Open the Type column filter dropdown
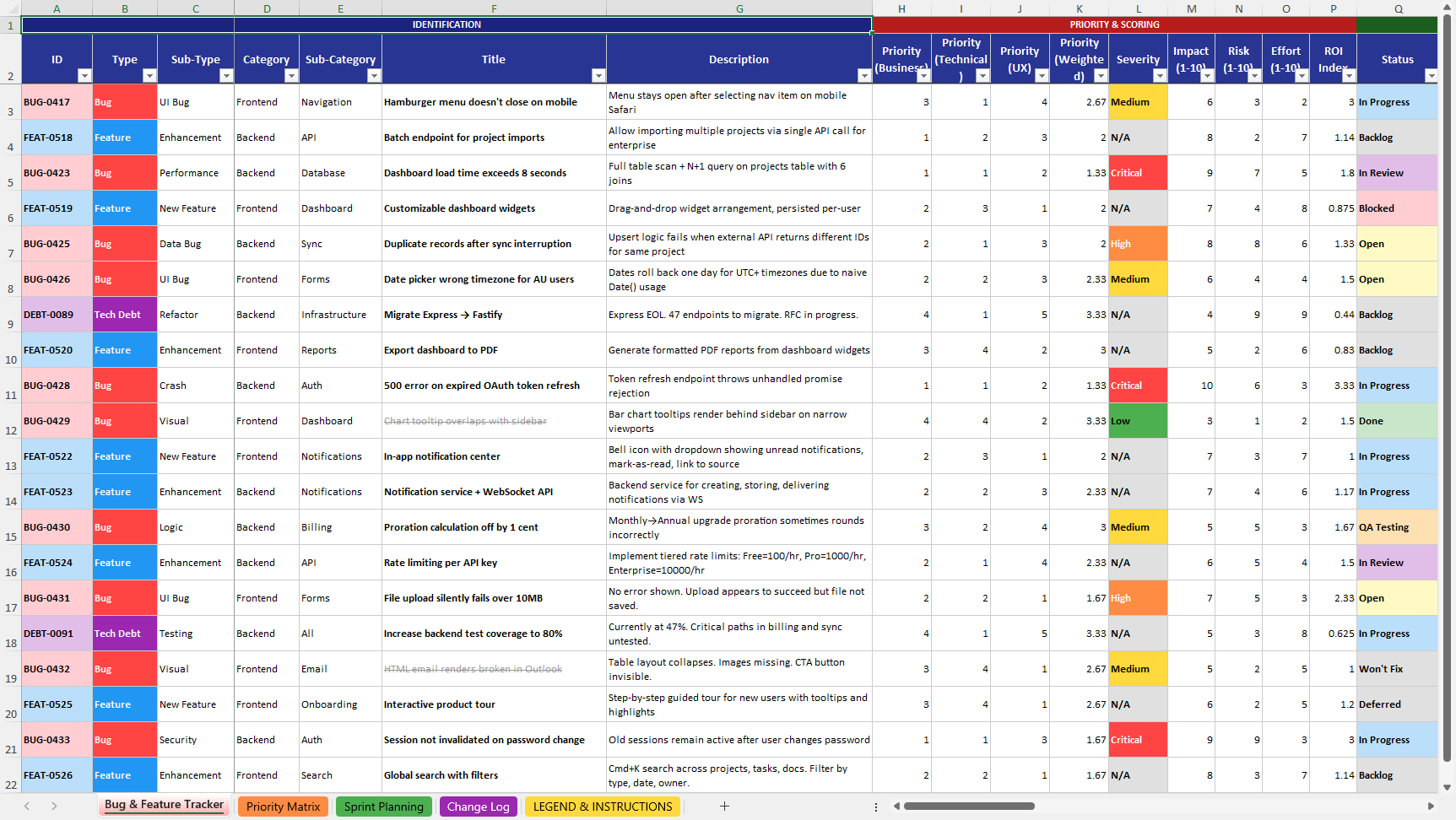1456x820 pixels. (x=149, y=76)
